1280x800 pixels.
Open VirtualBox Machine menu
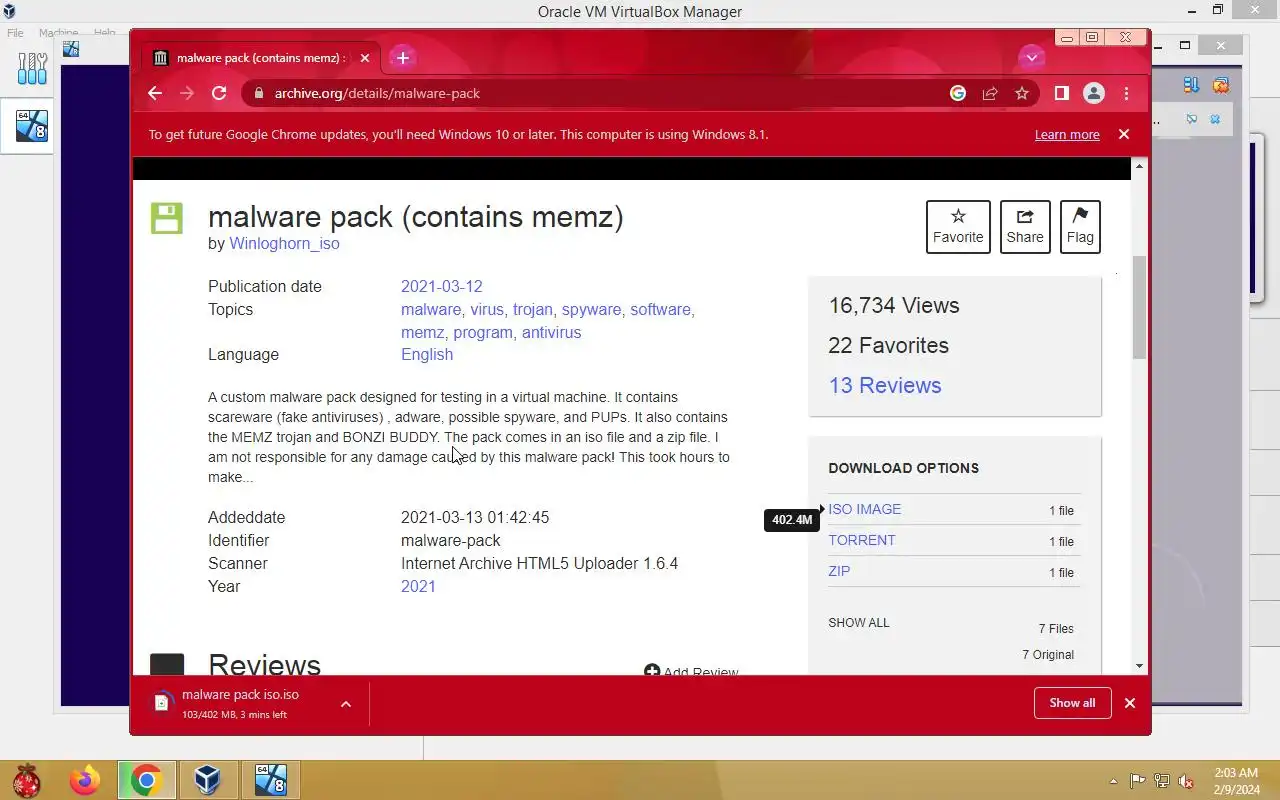(58, 33)
